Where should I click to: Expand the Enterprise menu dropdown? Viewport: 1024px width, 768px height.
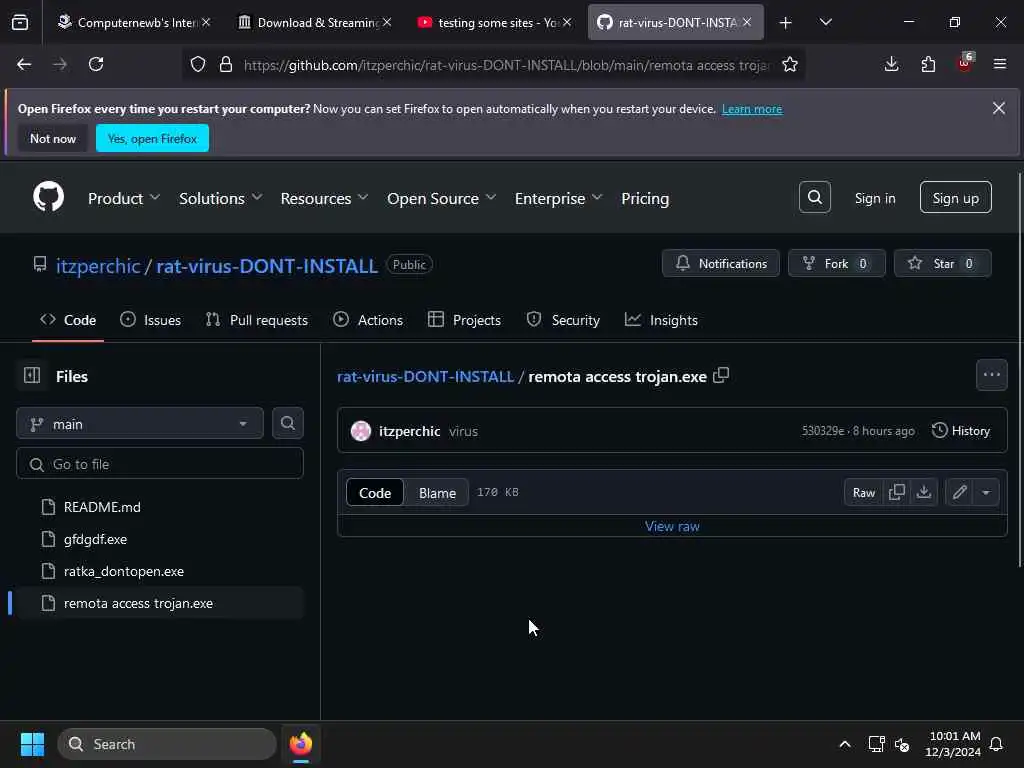click(558, 198)
